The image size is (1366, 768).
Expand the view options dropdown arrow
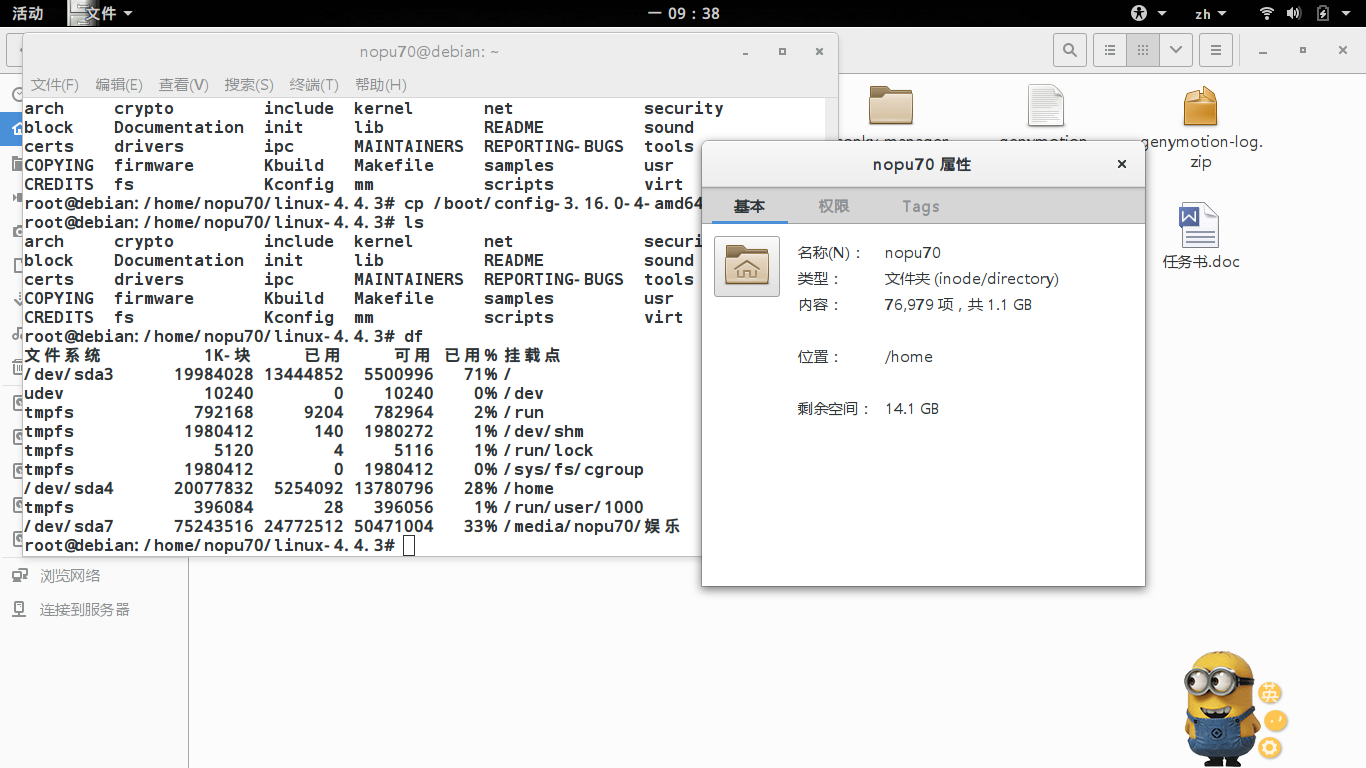1176,50
